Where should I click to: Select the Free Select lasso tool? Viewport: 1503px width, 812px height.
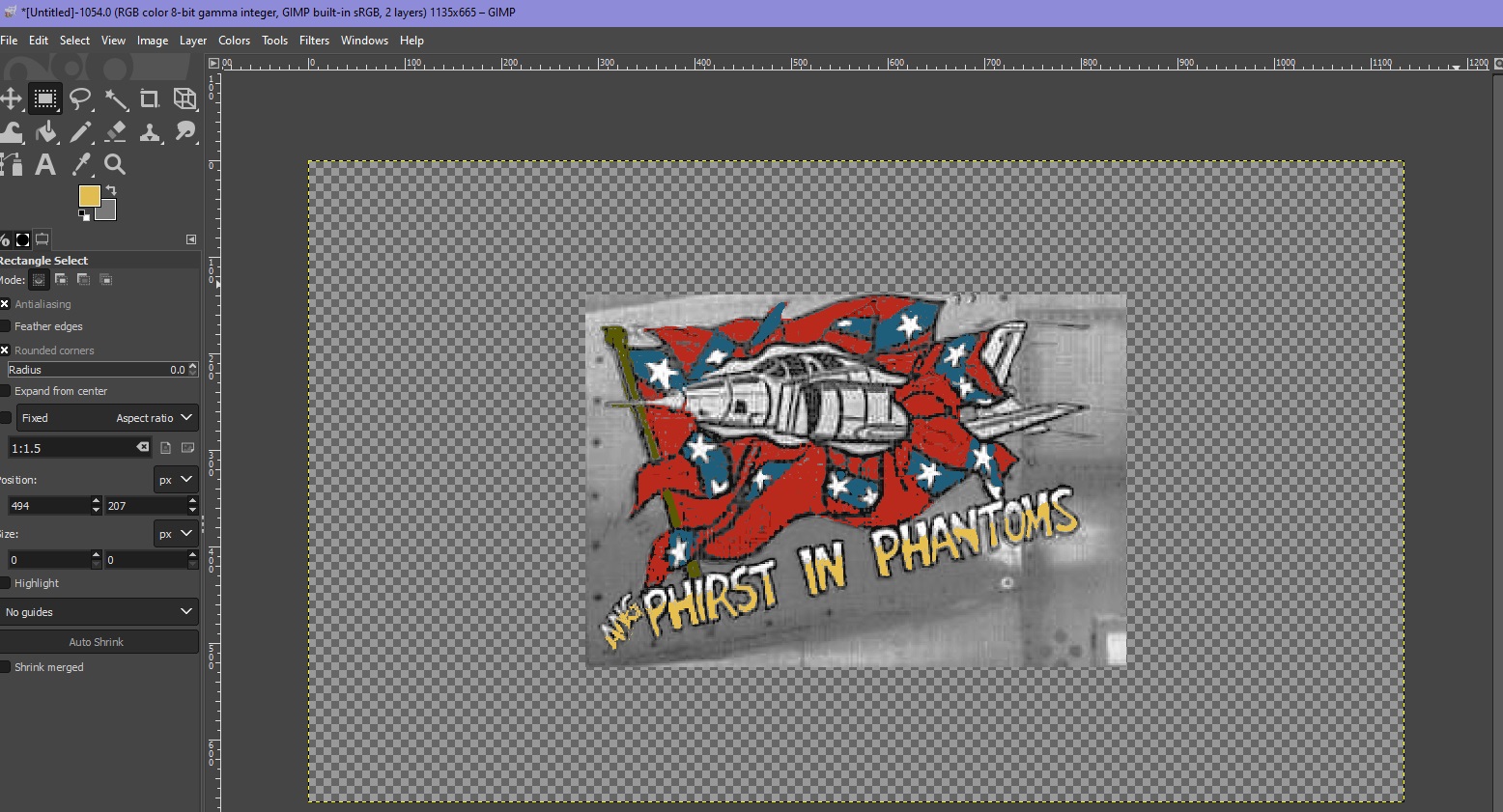[80, 98]
